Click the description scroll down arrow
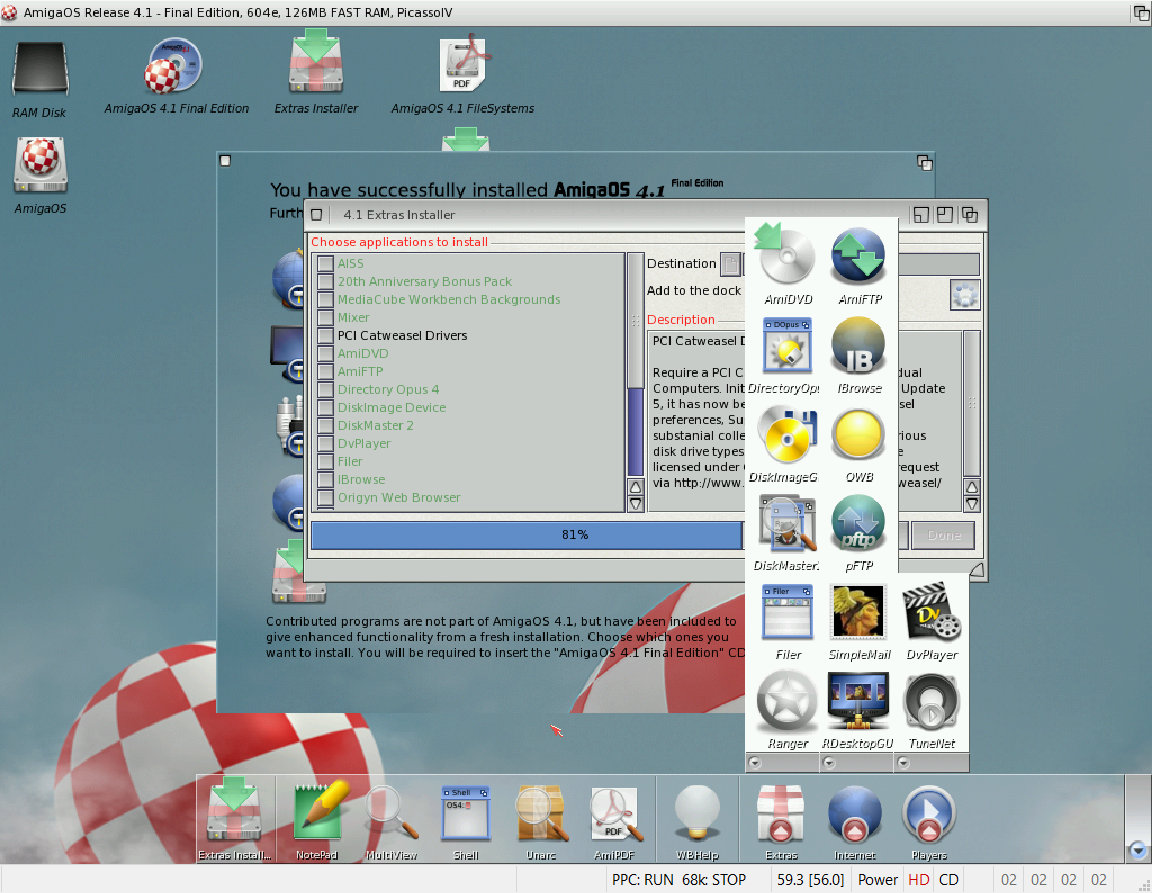The image size is (1152, 893). (972, 504)
